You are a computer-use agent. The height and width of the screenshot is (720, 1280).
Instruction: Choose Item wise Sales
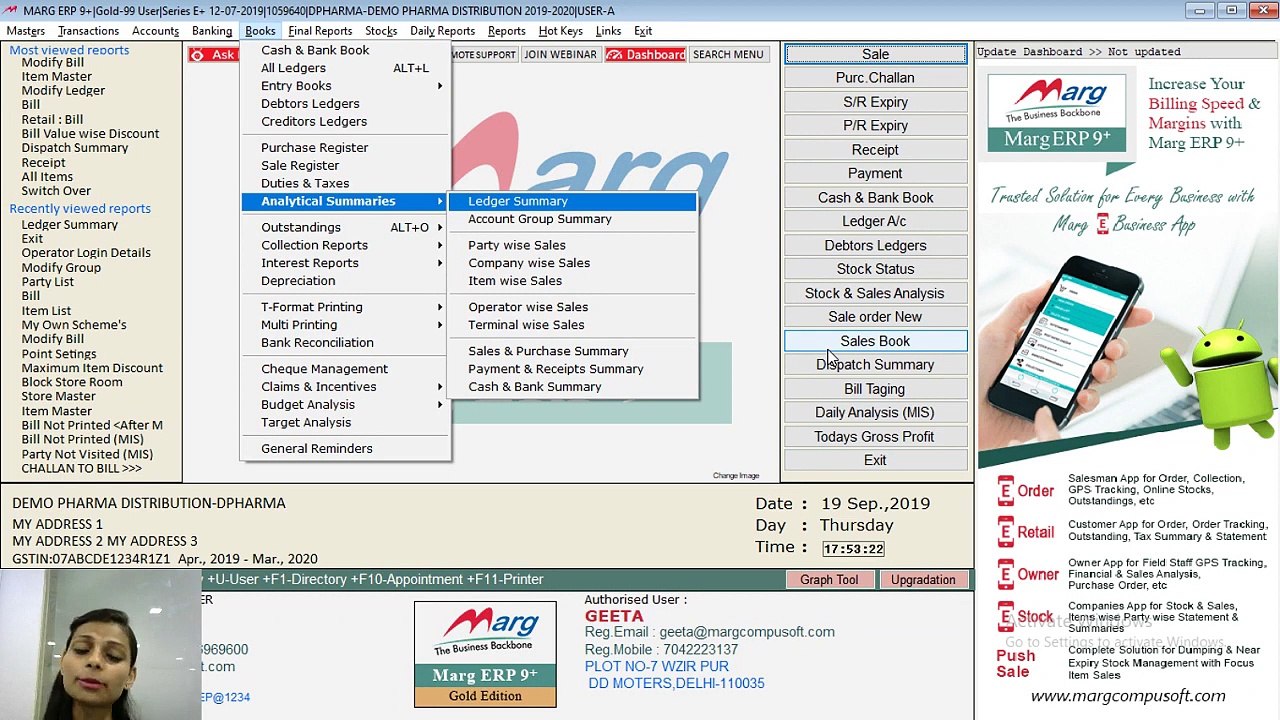pyautogui.click(x=572, y=281)
